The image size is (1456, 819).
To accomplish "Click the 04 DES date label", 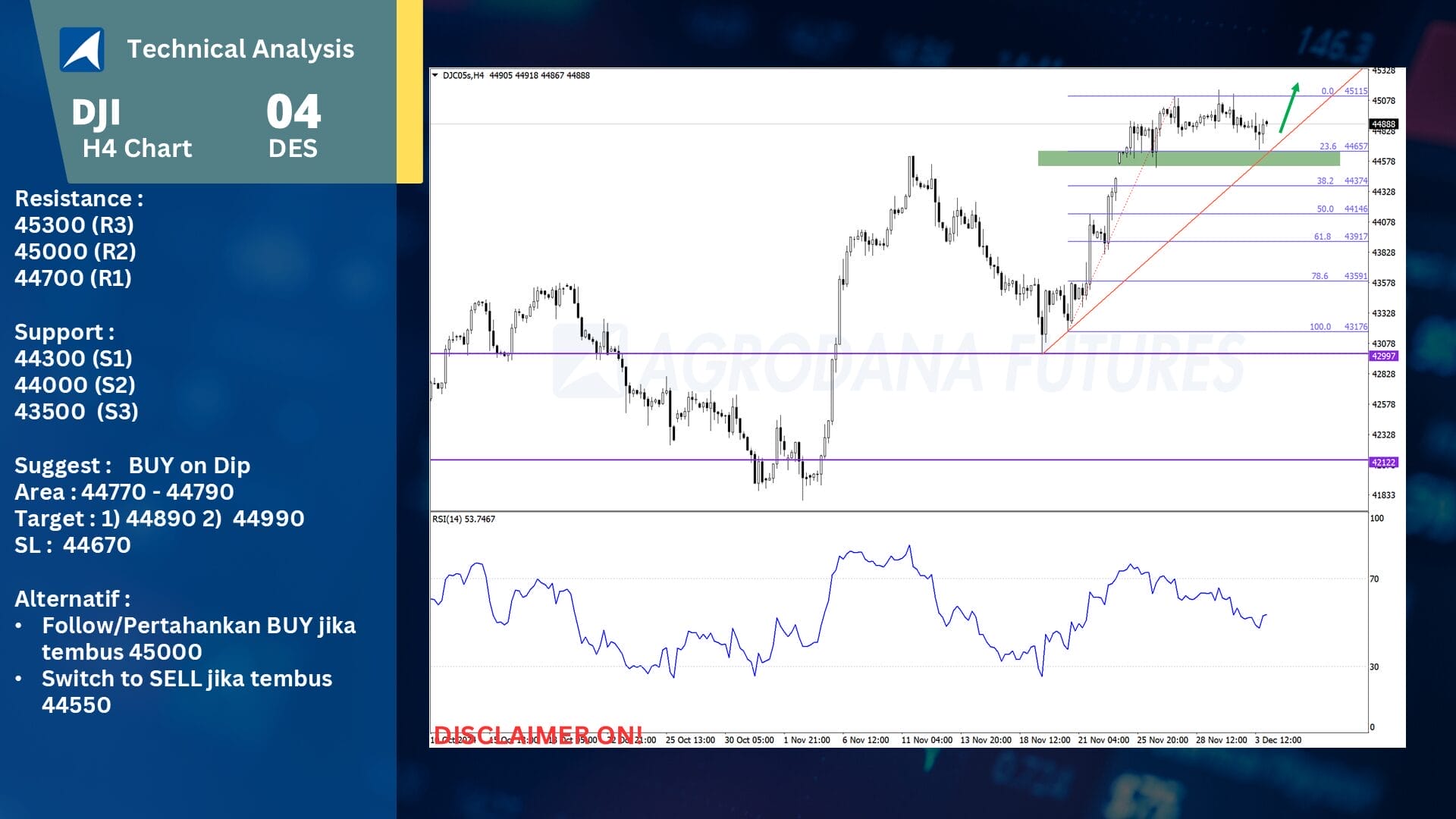I will tap(293, 126).
